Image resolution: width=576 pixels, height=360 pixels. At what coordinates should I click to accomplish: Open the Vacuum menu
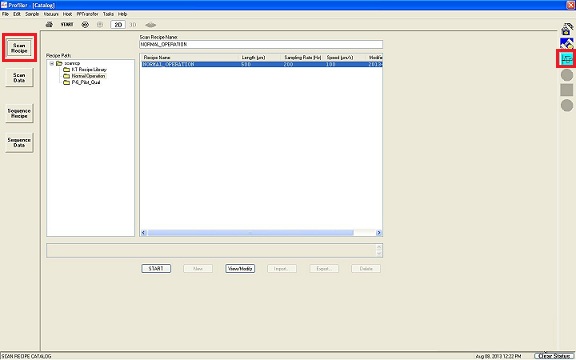coord(51,14)
